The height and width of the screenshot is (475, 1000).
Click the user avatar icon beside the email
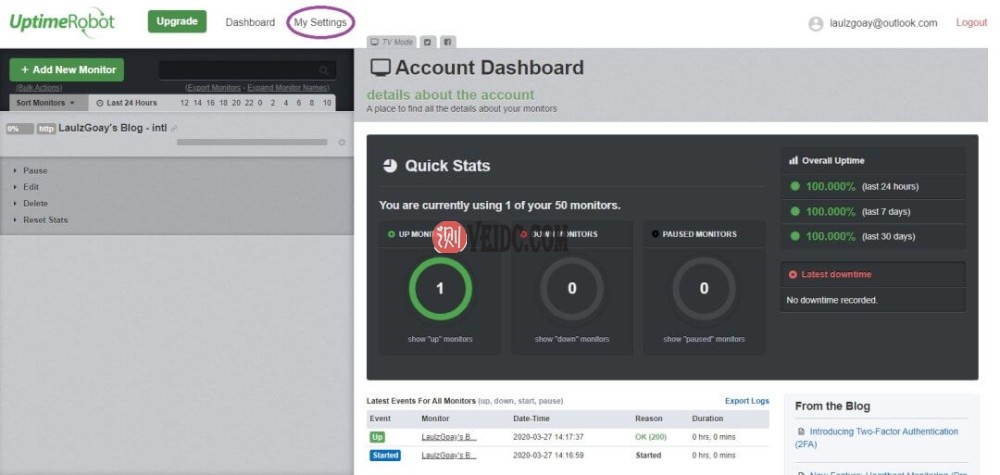pyautogui.click(x=816, y=24)
